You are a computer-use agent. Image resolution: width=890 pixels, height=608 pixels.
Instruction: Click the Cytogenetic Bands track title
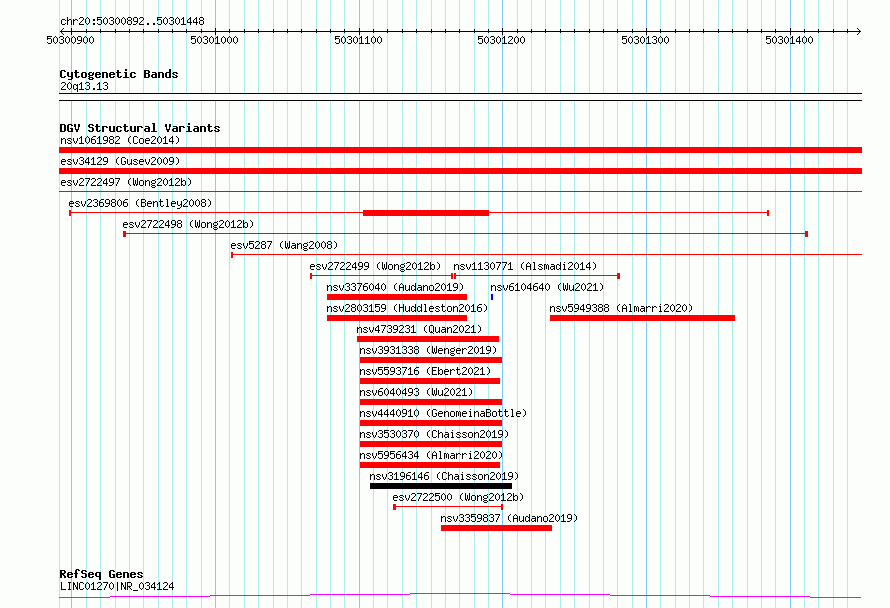[x=119, y=74]
